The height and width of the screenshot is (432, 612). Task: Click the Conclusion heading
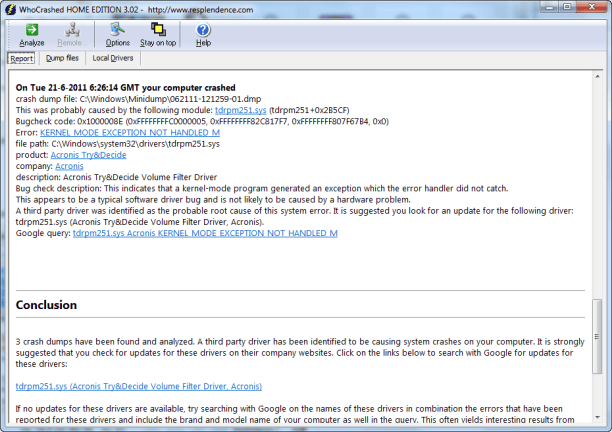(x=46, y=305)
